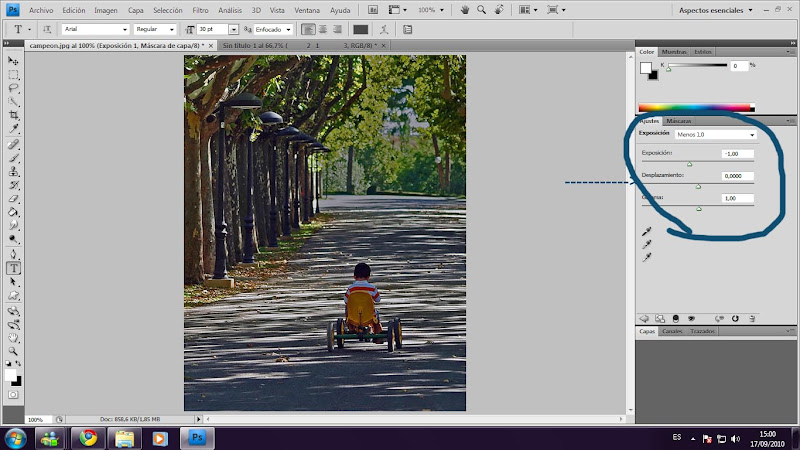The height and width of the screenshot is (450, 800).
Task: Expand the Enfocado anti-aliasing dropdown
Action: coord(273,30)
